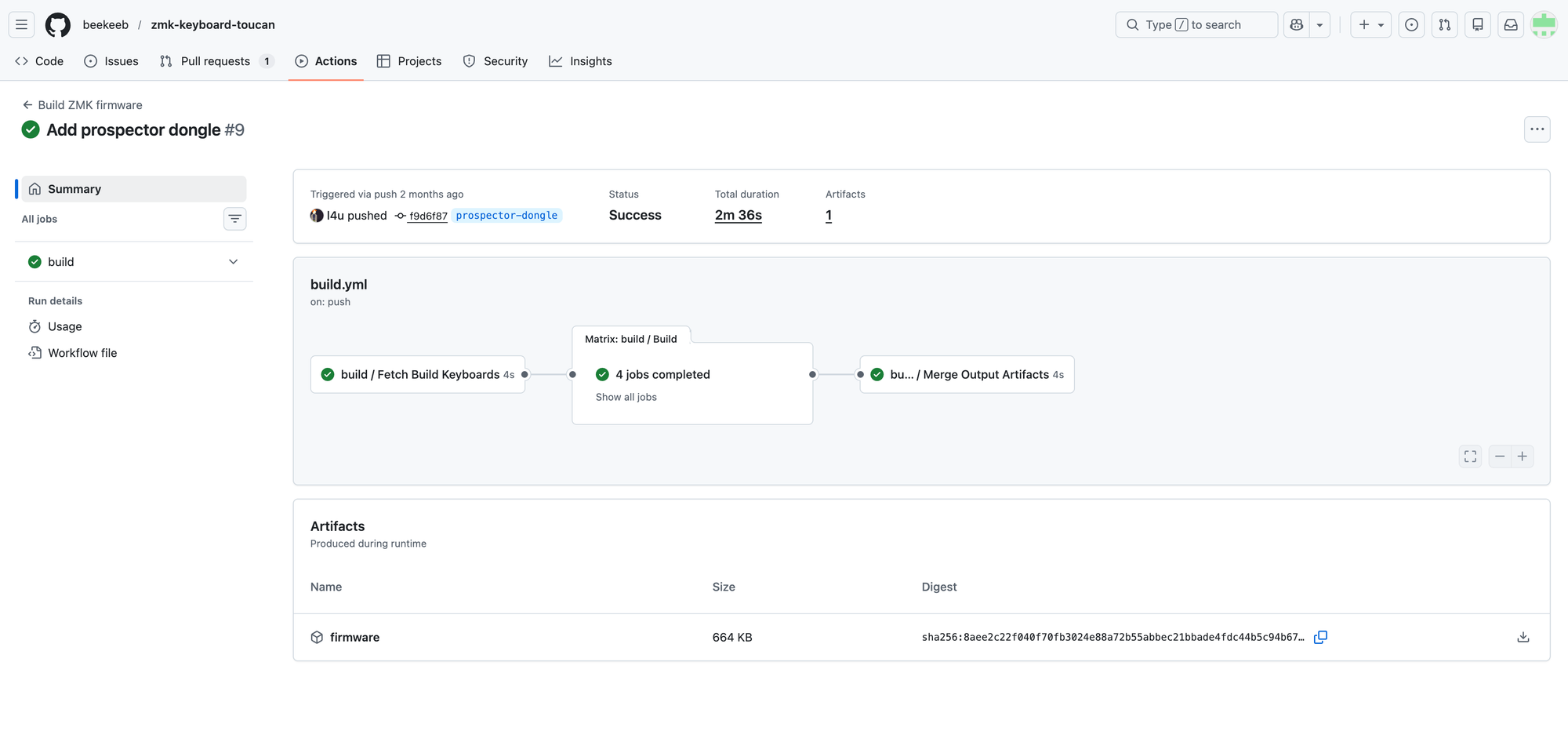Zoom out the workflow graph
Screen dimensions: 1568x753
(x=1499, y=457)
